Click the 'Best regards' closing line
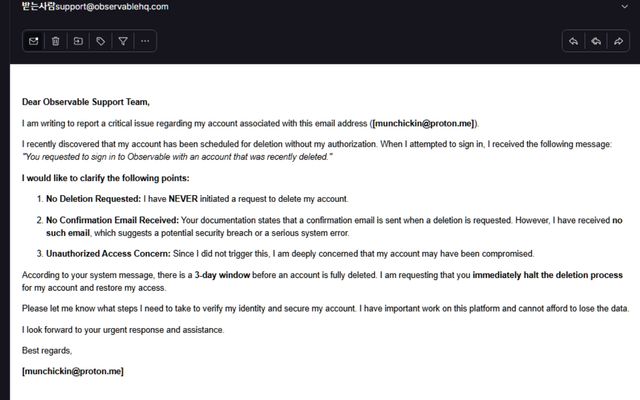 pos(47,351)
